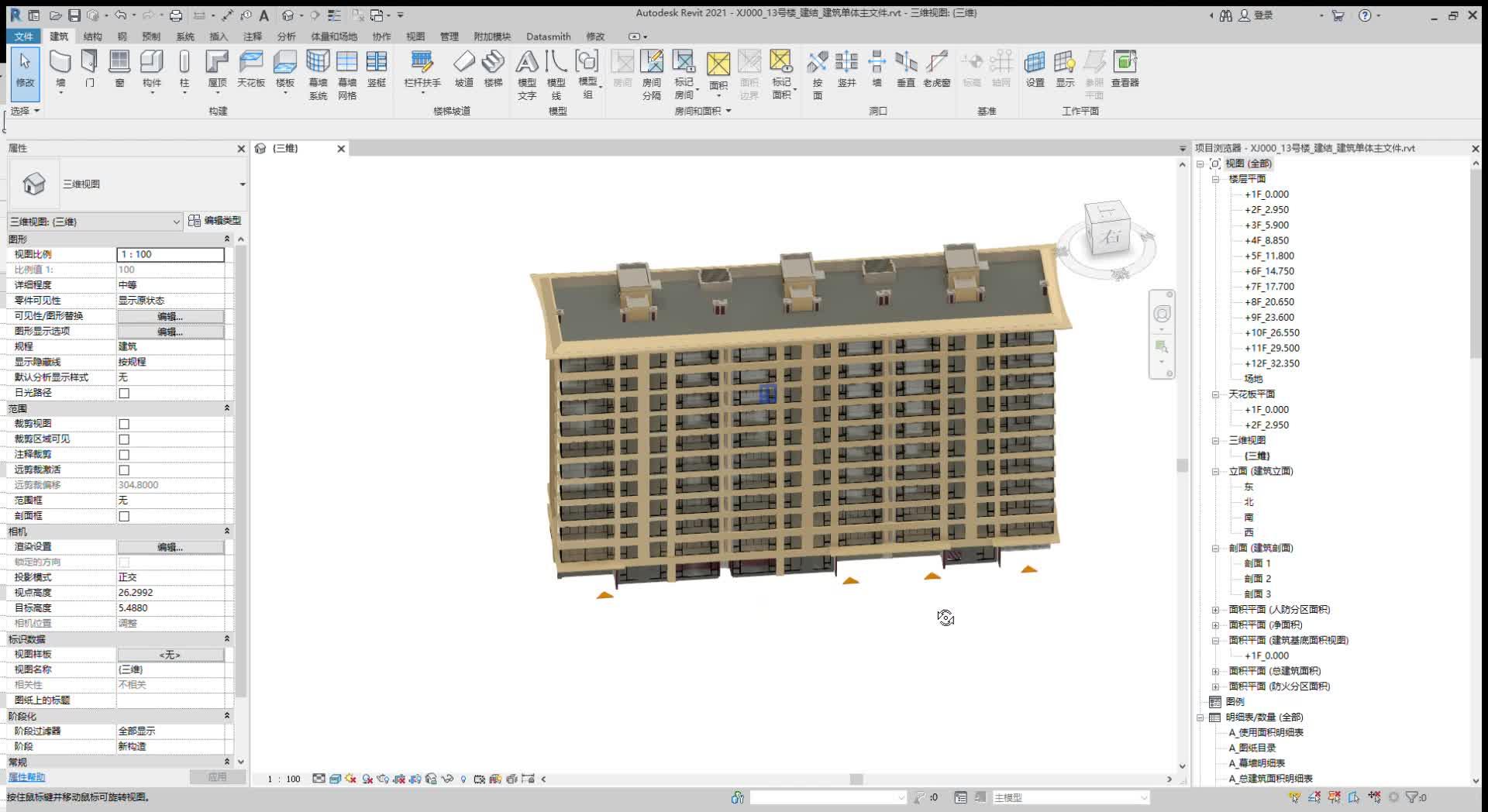1488x812 pixels.
Task: Click the 编辑类型 button
Action: point(215,221)
